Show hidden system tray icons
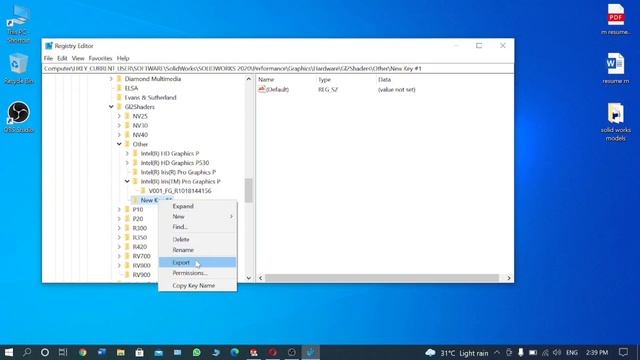Image resolution: width=640 pixels, height=360 pixels. tap(497, 353)
